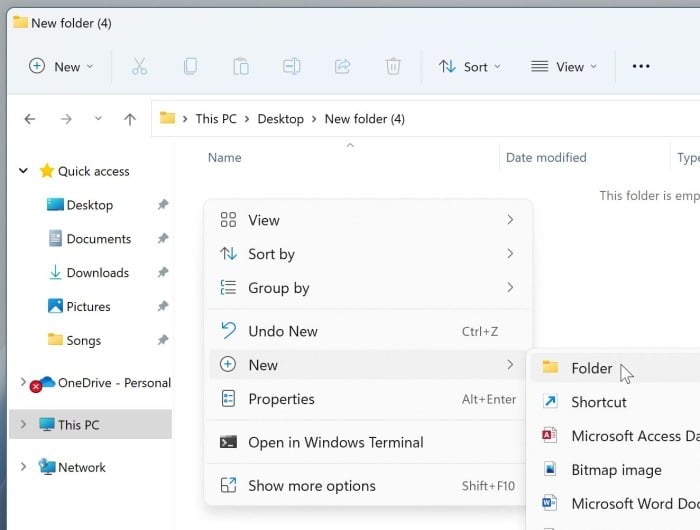Click the pin icon beside Songs
Image resolution: width=700 pixels, height=530 pixels.
pyautogui.click(x=162, y=340)
